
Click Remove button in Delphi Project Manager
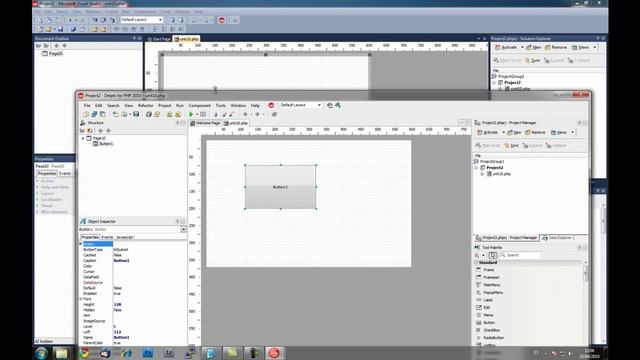[x=535, y=132]
